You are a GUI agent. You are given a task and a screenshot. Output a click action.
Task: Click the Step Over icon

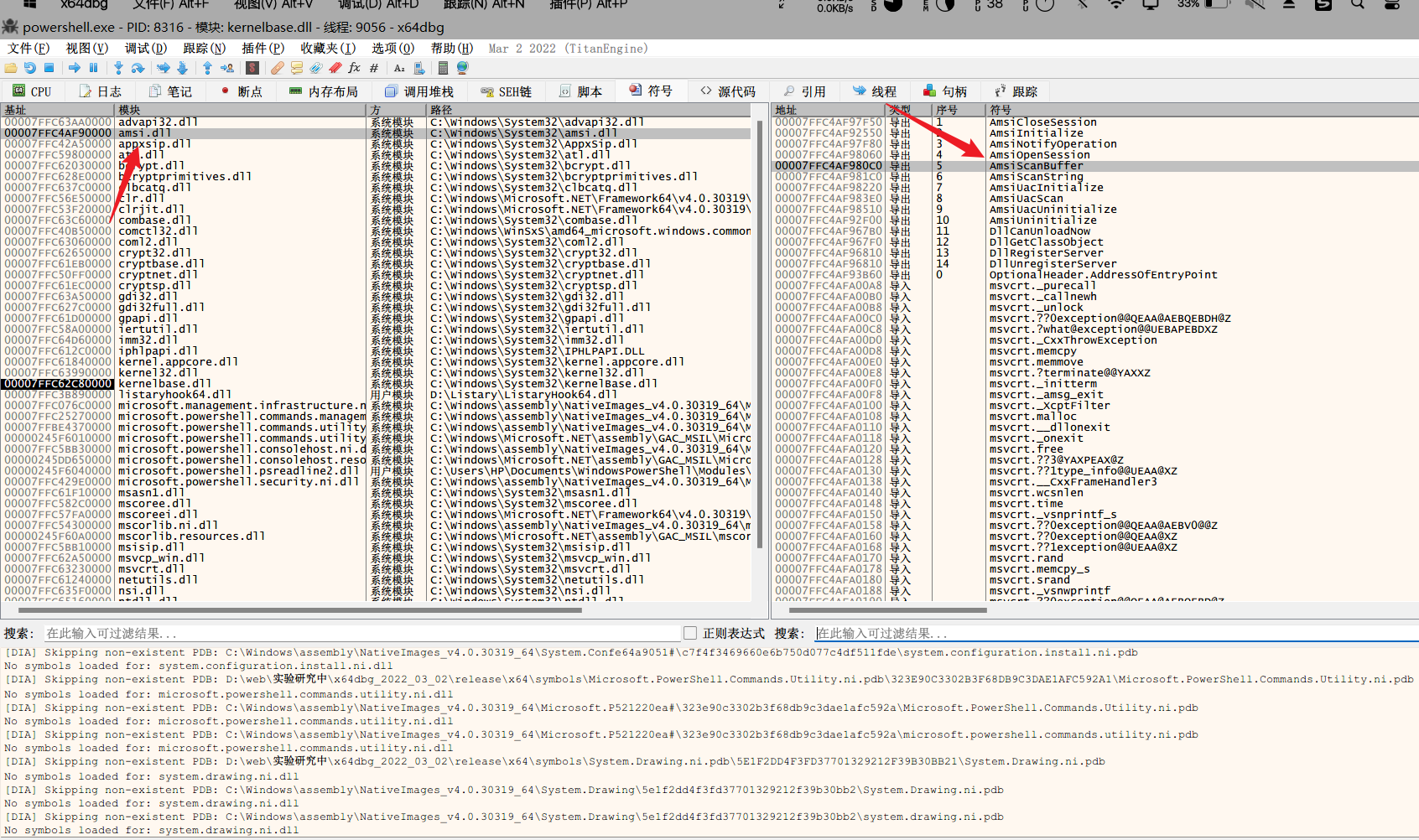(138, 68)
